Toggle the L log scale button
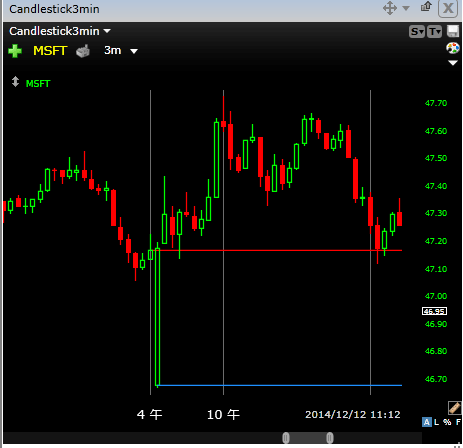 [x=436, y=422]
